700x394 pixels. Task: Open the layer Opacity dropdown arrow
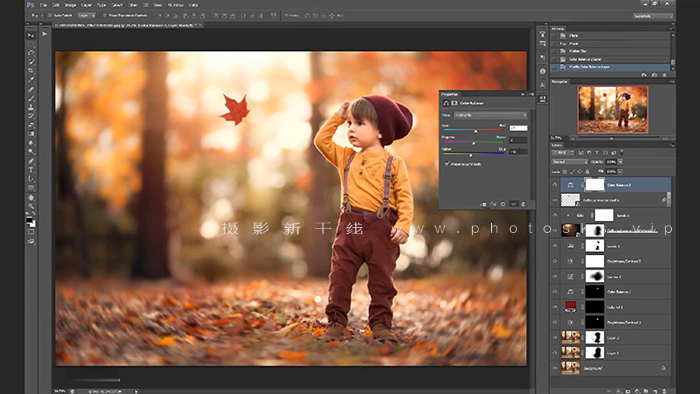(x=621, y=162)
